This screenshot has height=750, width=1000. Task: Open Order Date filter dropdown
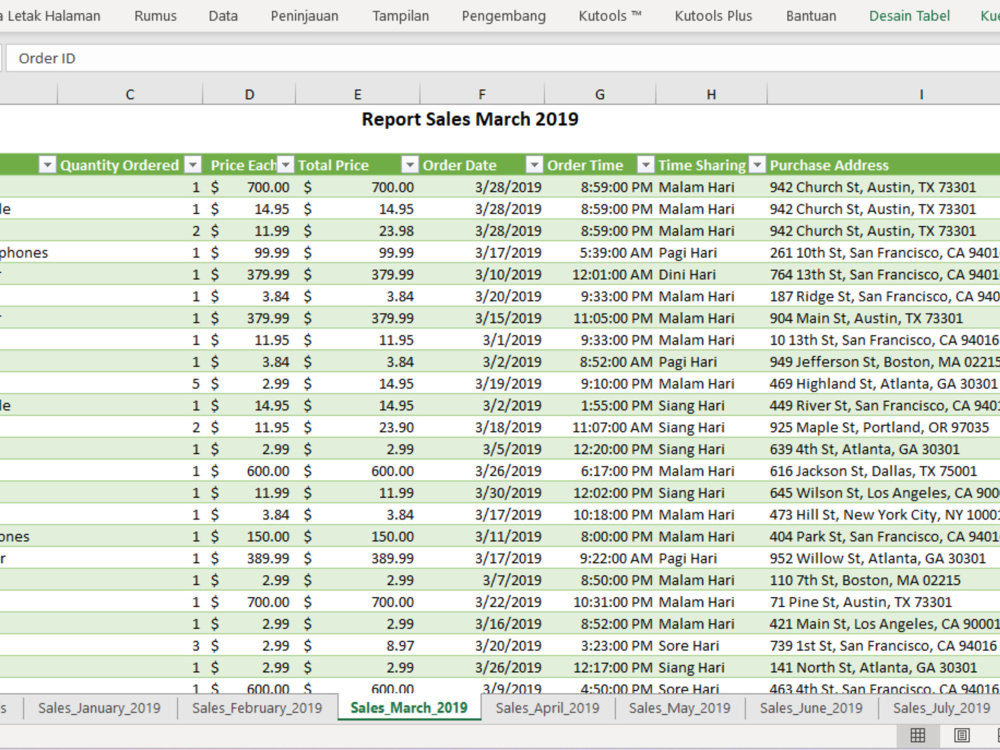[x=534, y=165]
